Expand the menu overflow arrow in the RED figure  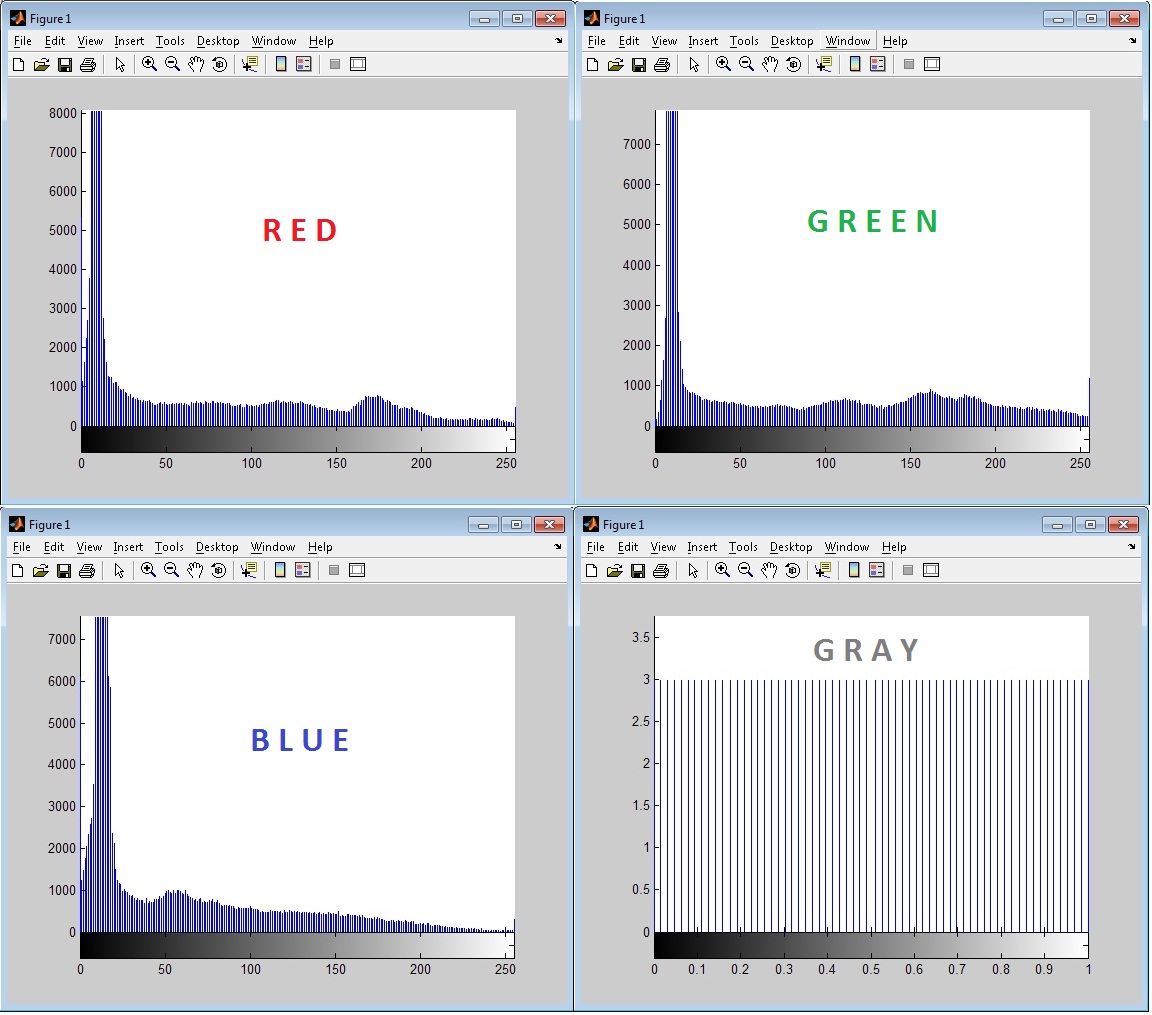click(x=557, y=40)
